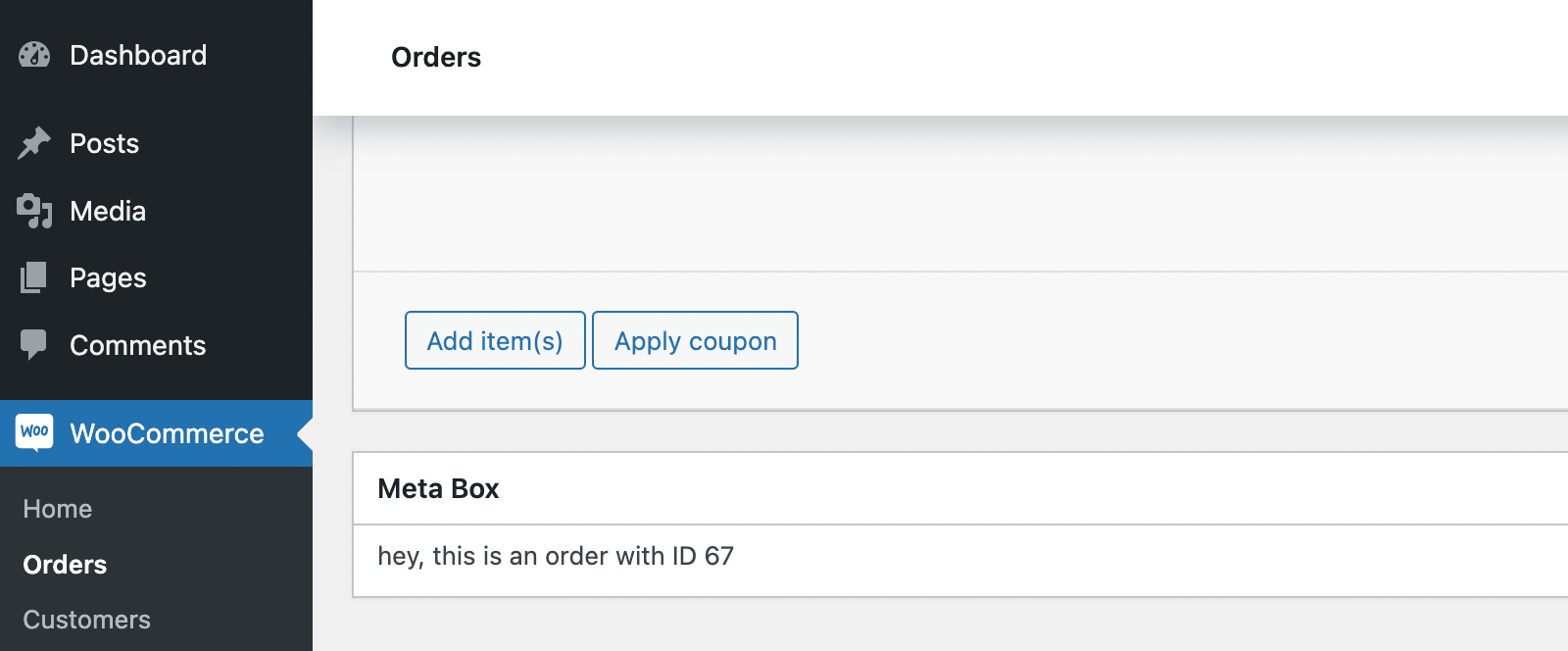Open the Customers page

87,619
